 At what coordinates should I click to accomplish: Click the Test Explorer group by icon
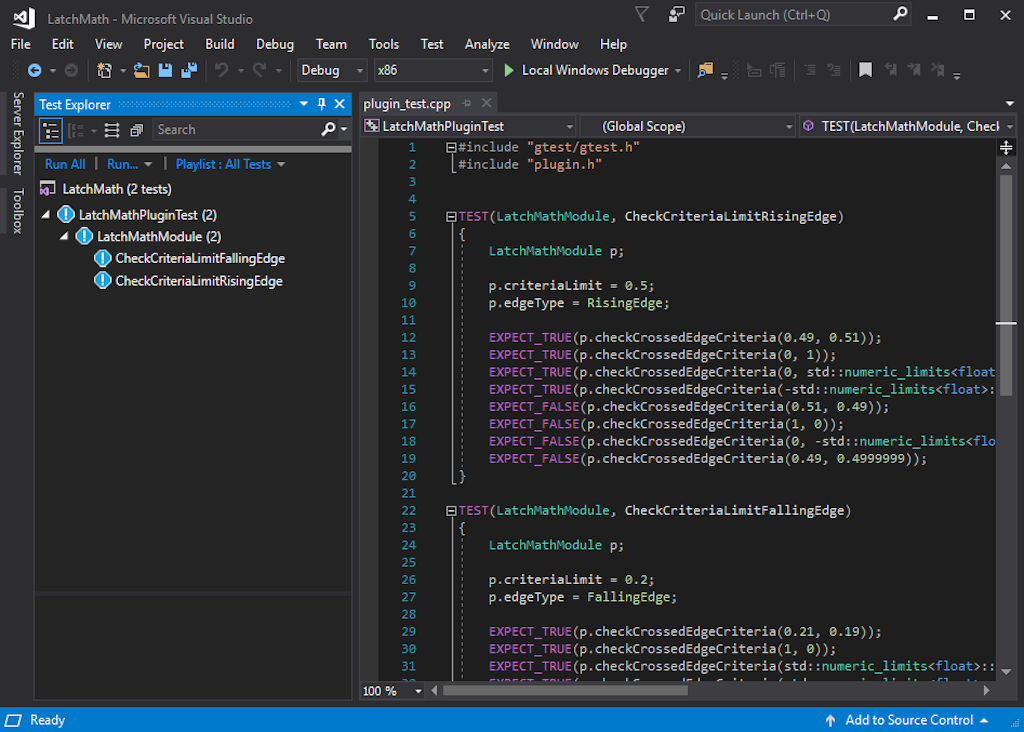click(76, 130)
